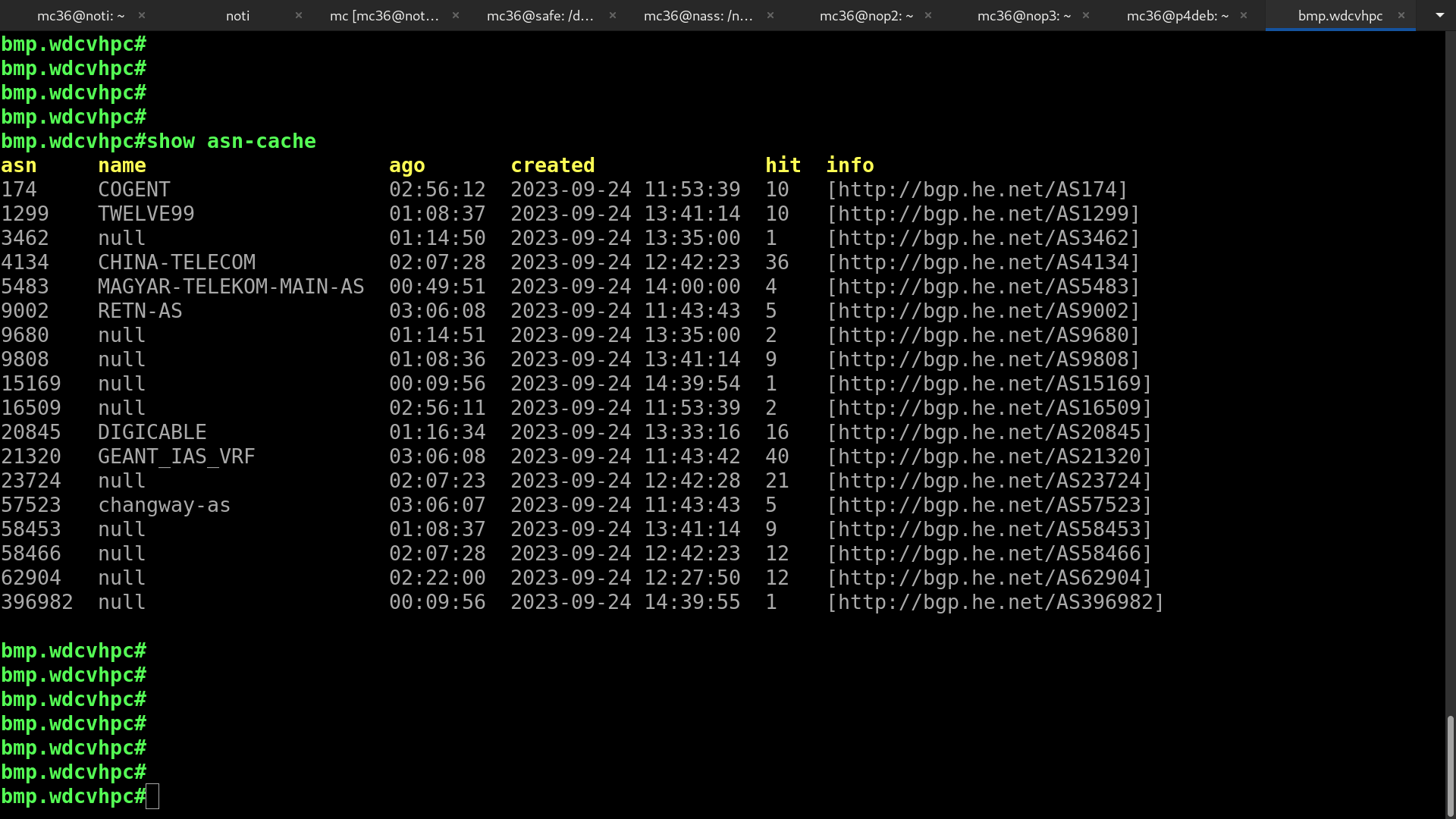
Task: Open the http://bgp.he.net/AS15169 link
Action: coord(989,384)
